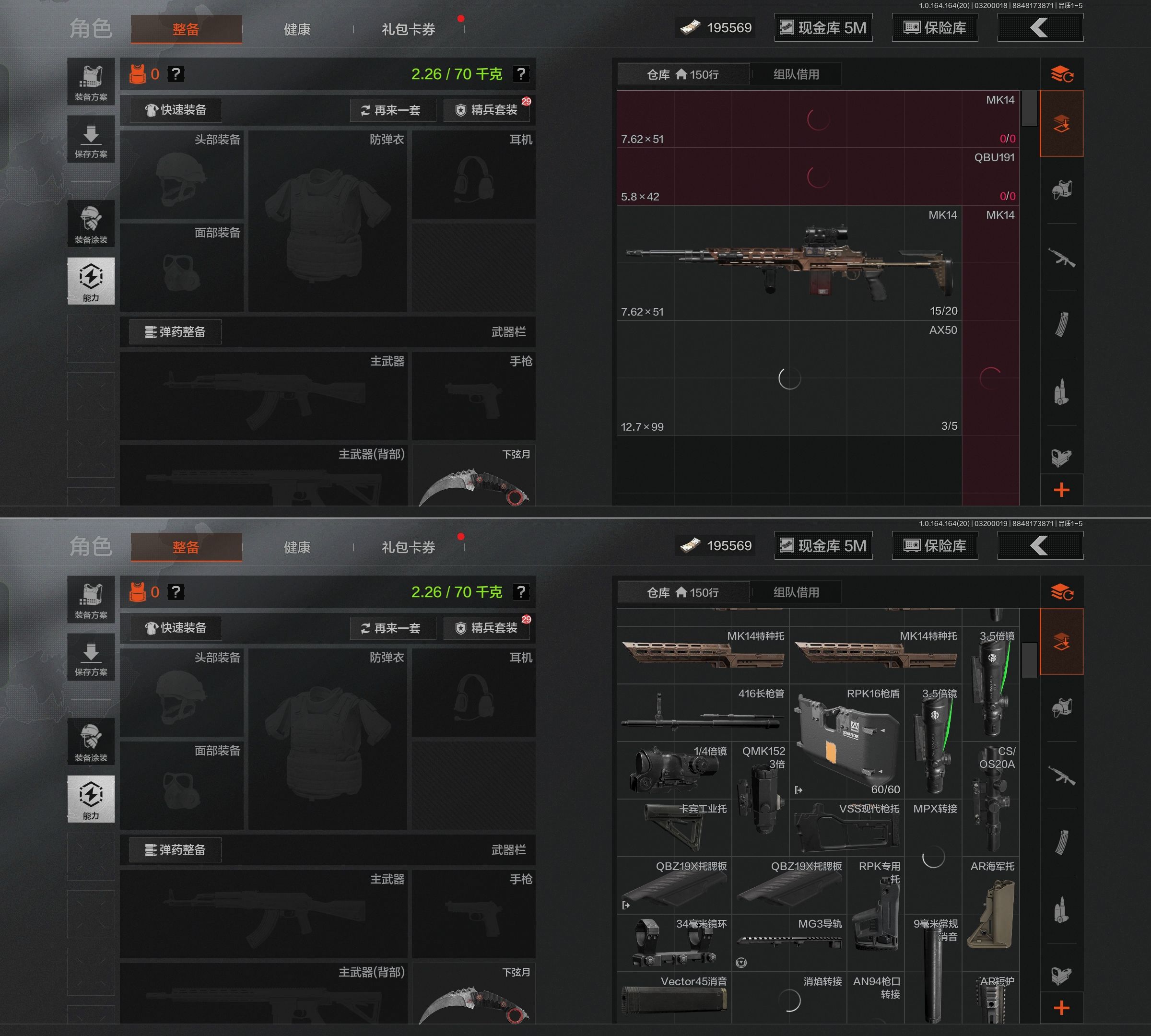Select the 1/4倍镜 scope item

(x=674, y=770)
